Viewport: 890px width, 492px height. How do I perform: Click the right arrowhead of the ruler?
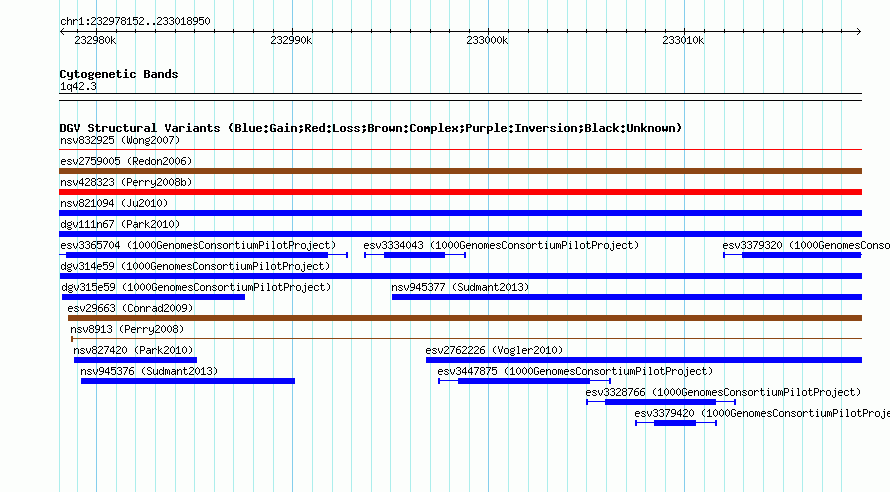(859, 32)
